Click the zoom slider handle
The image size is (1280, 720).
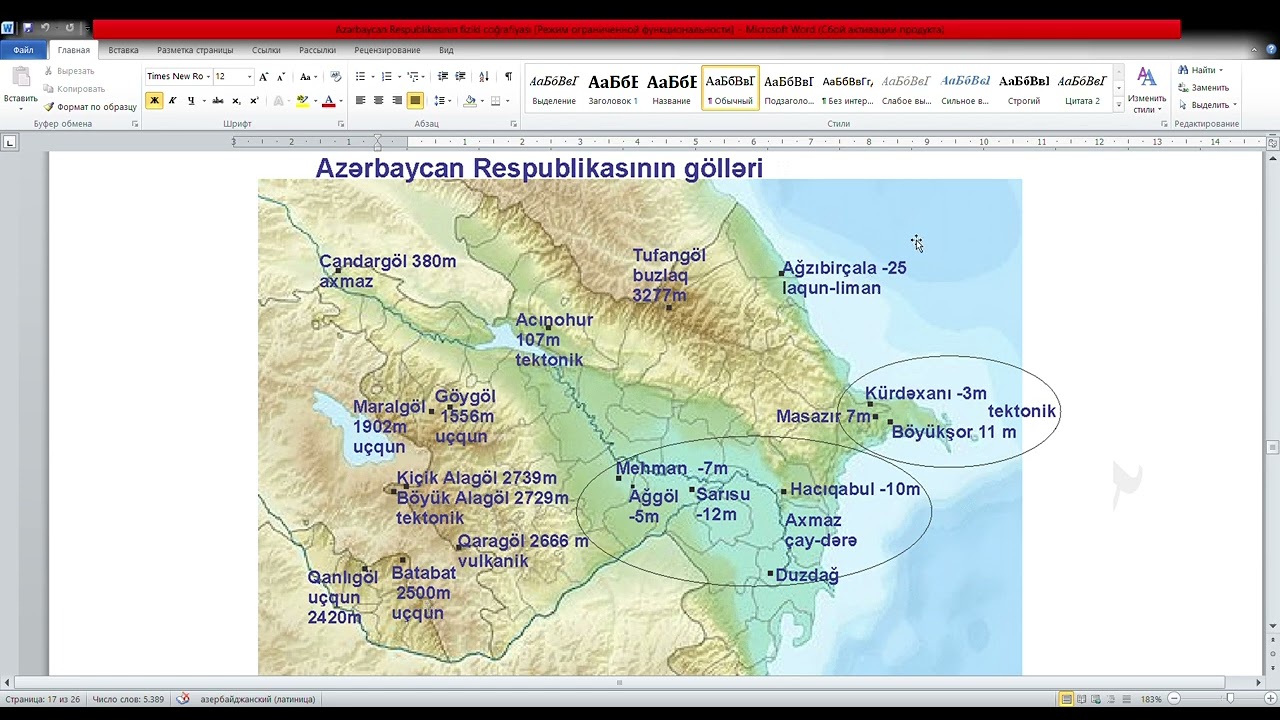1230,699
